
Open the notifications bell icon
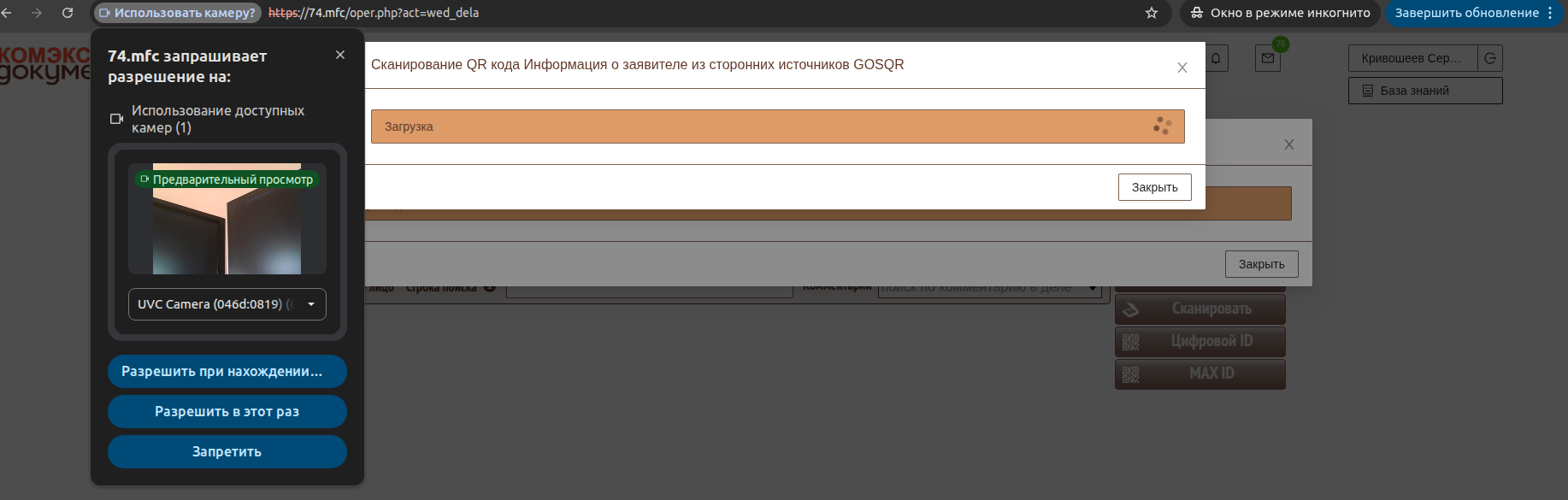pos(1216,58)
